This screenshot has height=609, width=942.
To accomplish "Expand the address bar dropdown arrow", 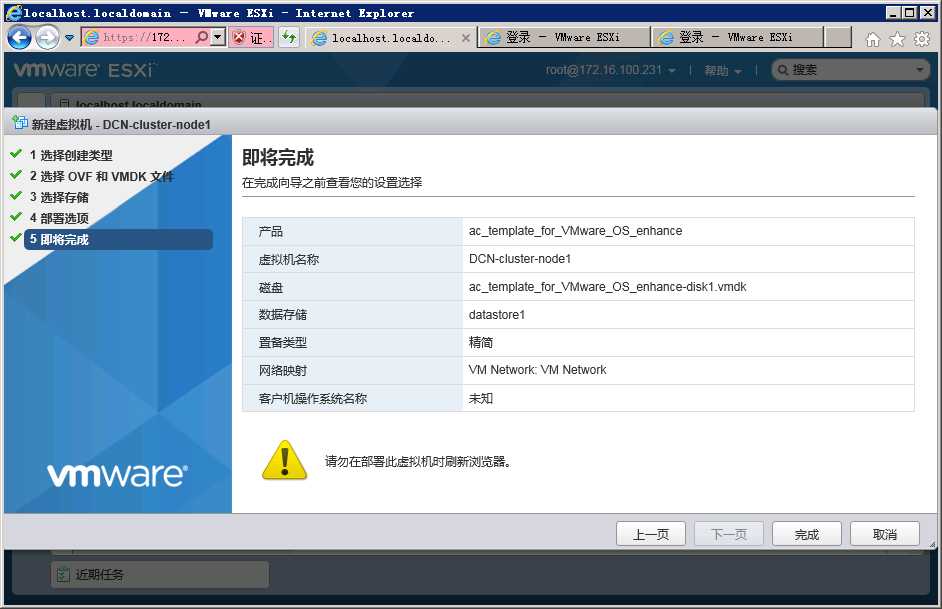I will click(x=218, y=37).
